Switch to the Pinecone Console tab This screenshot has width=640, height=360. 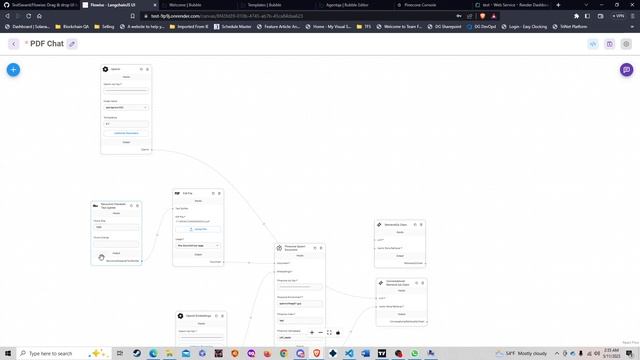[420, 5]
